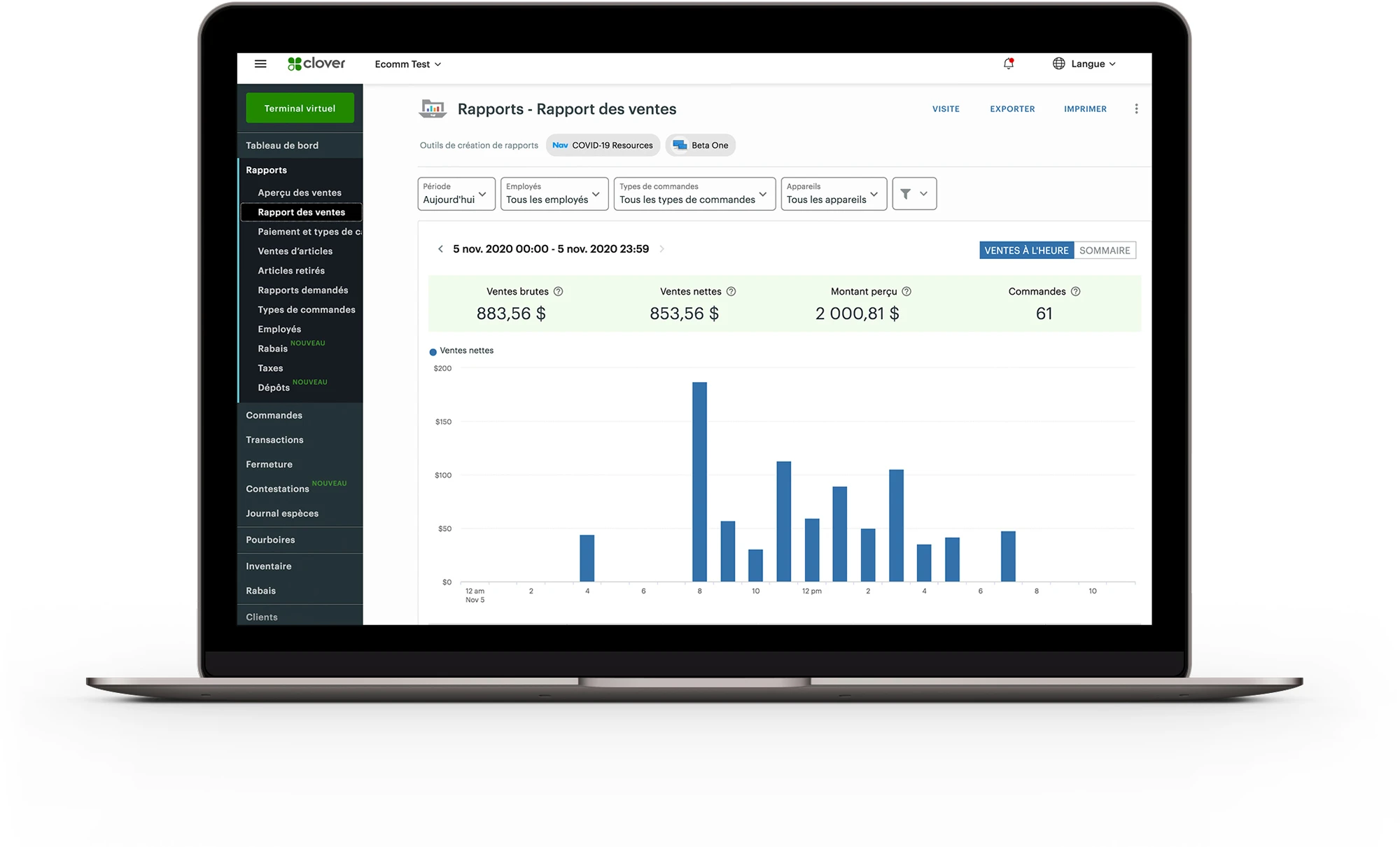Click the tallest bar at 8 am

699,482
